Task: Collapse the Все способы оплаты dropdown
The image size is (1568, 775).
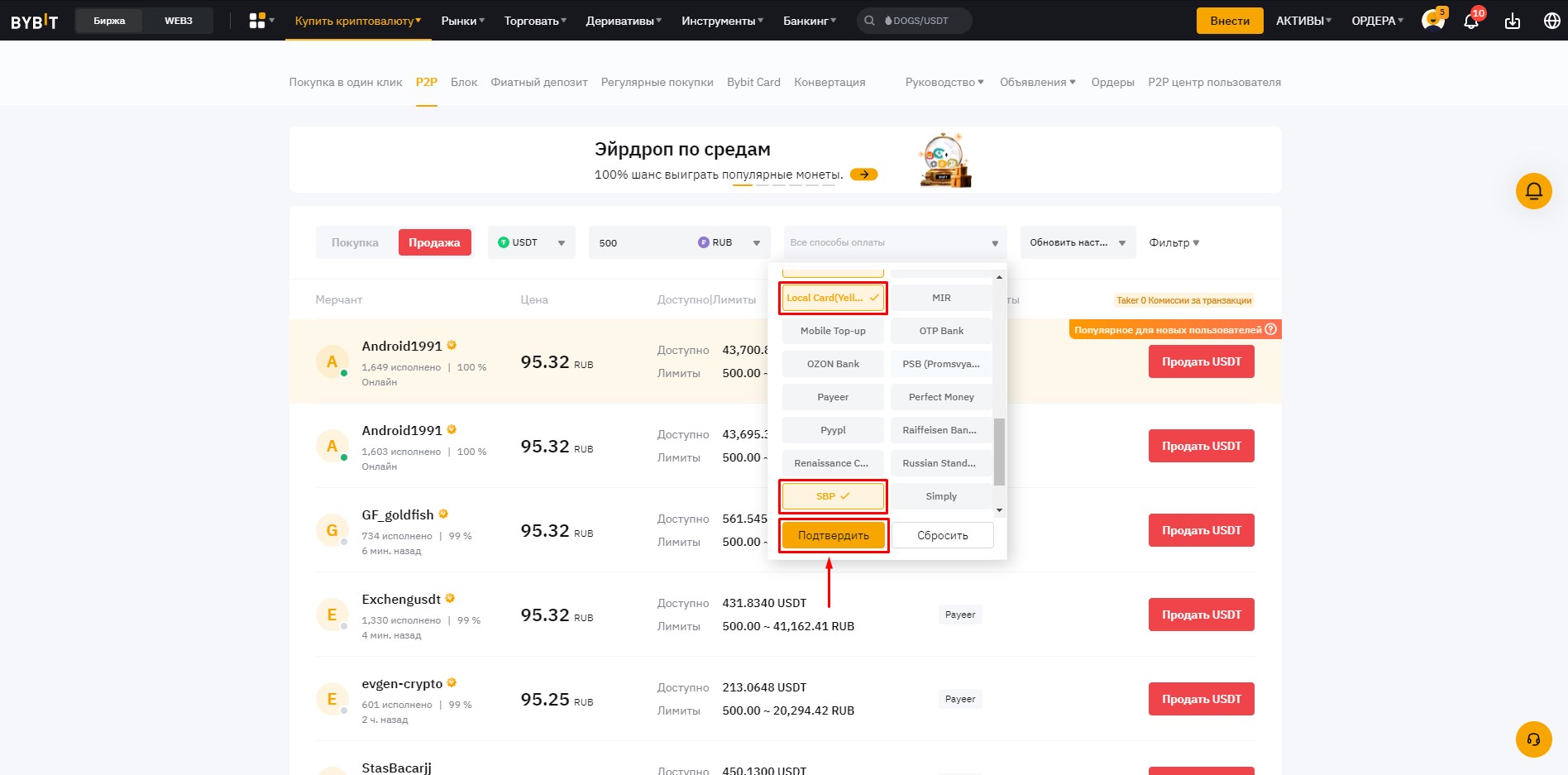Action: 895,242
